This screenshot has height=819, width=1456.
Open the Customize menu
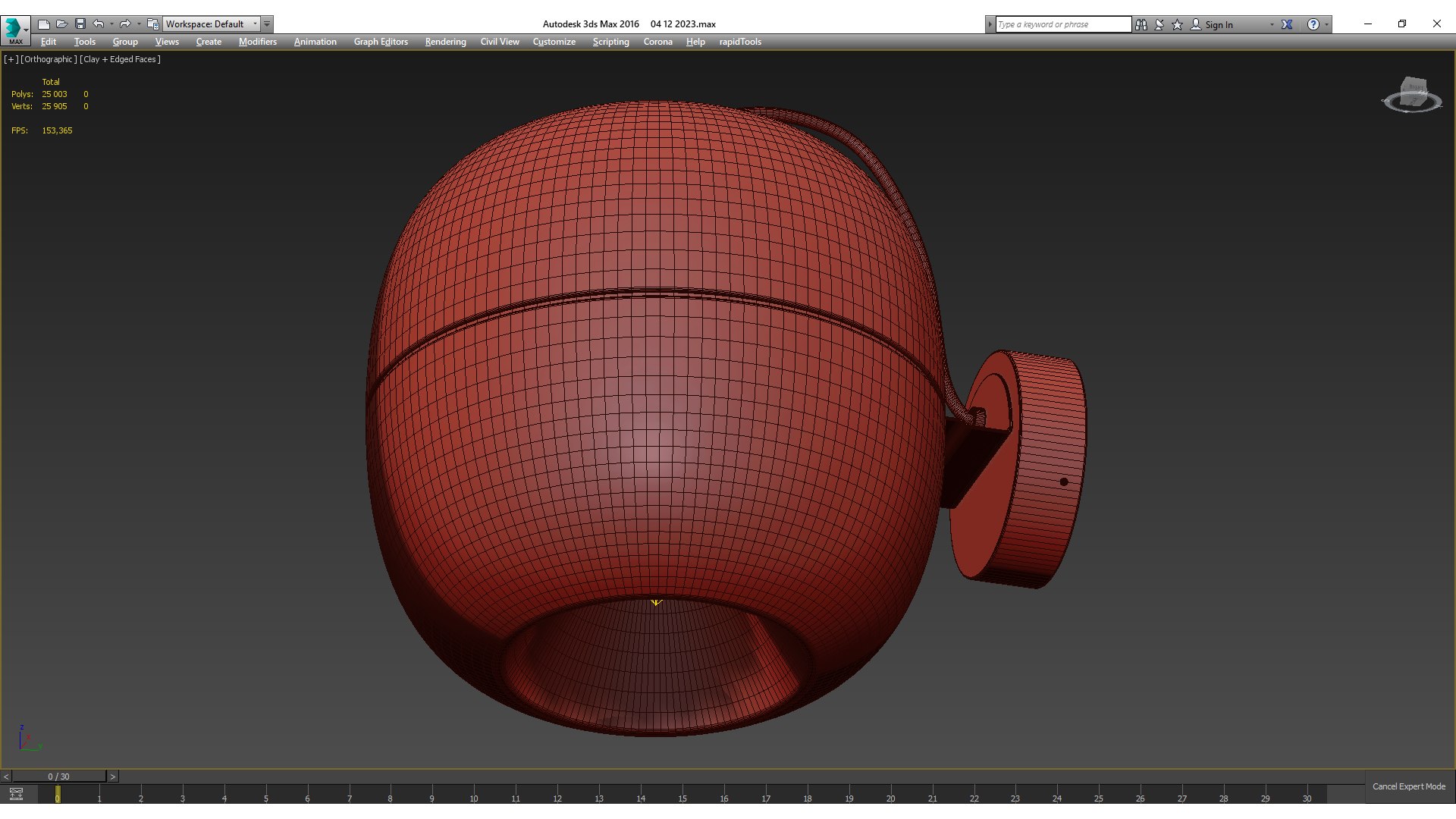pos(554,42)
